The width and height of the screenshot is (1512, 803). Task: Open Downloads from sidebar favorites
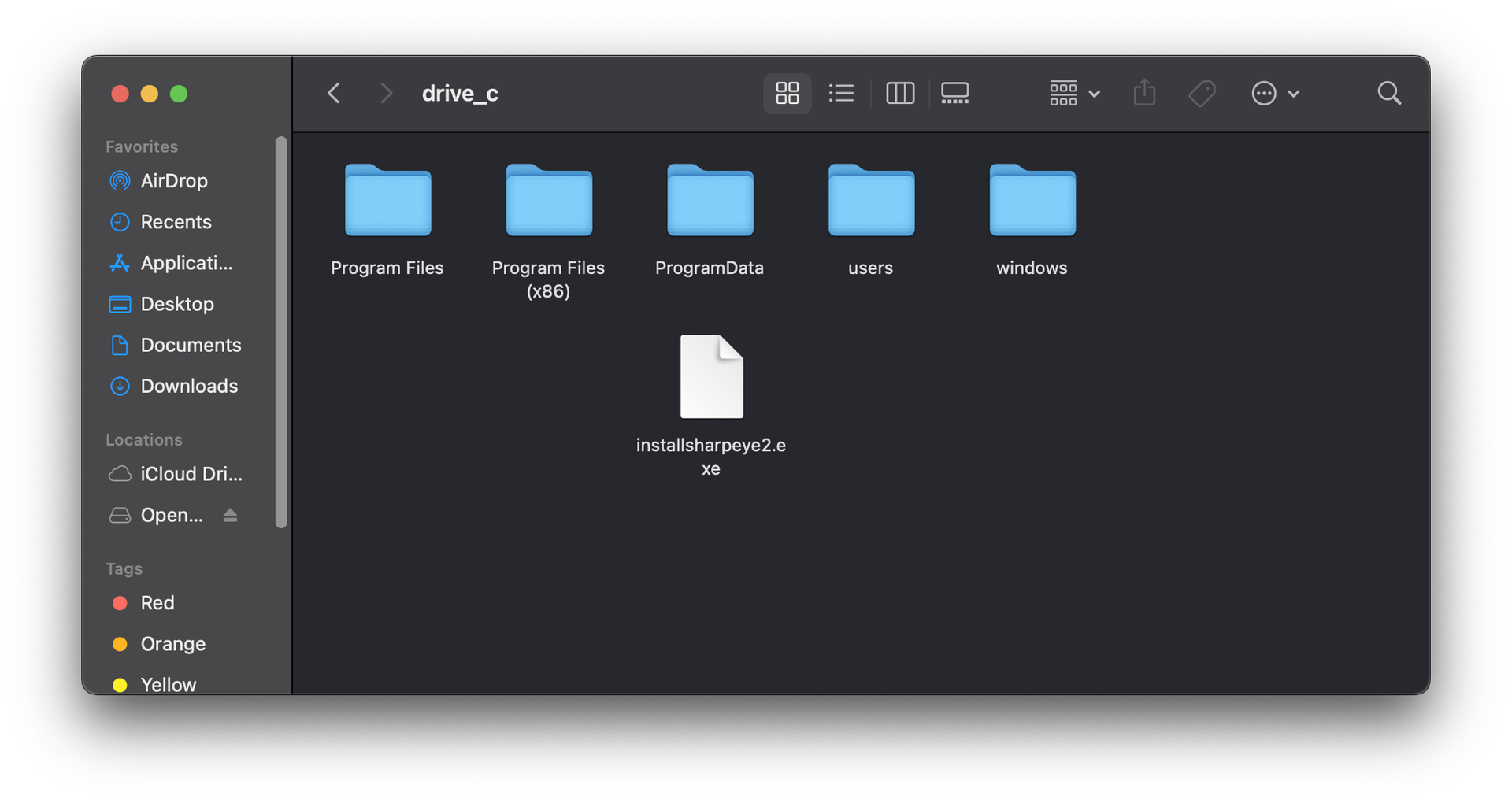[188, 387]
